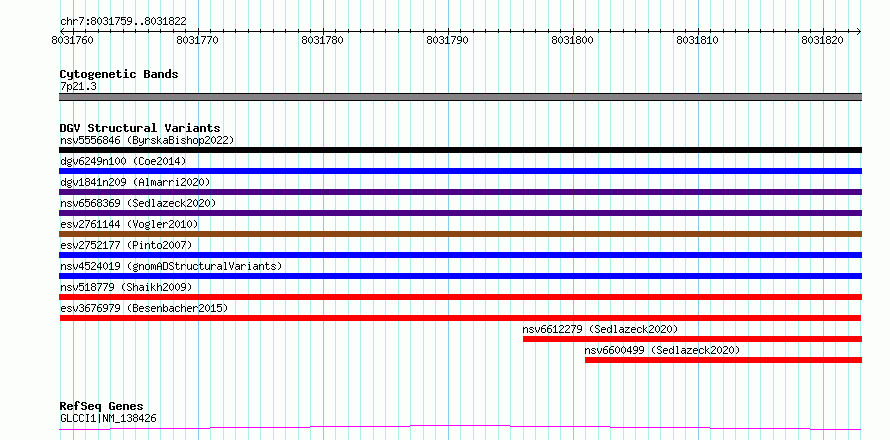Open nsv518779 (Shaikh2009) variant label
This screenshot has width=890, height=440.
pyautogui.click(x=126, y=287)
